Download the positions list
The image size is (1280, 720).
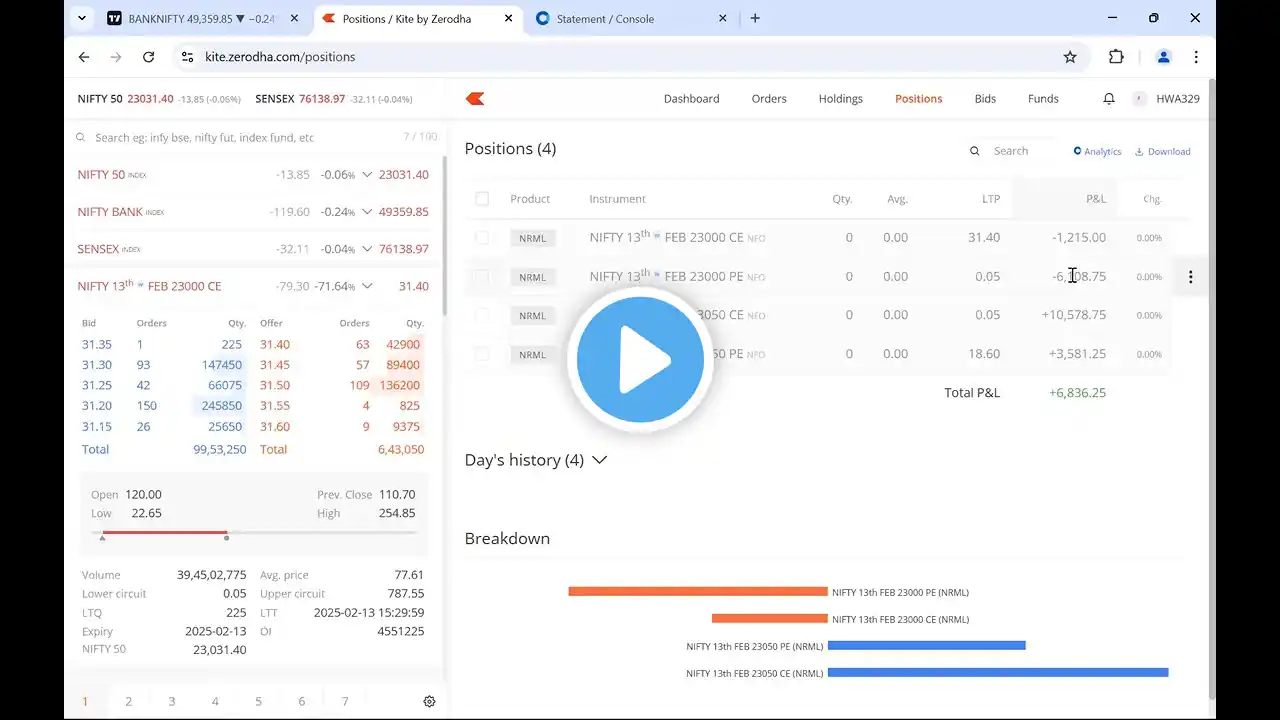pyautogui.click(x=1162, y=152)
